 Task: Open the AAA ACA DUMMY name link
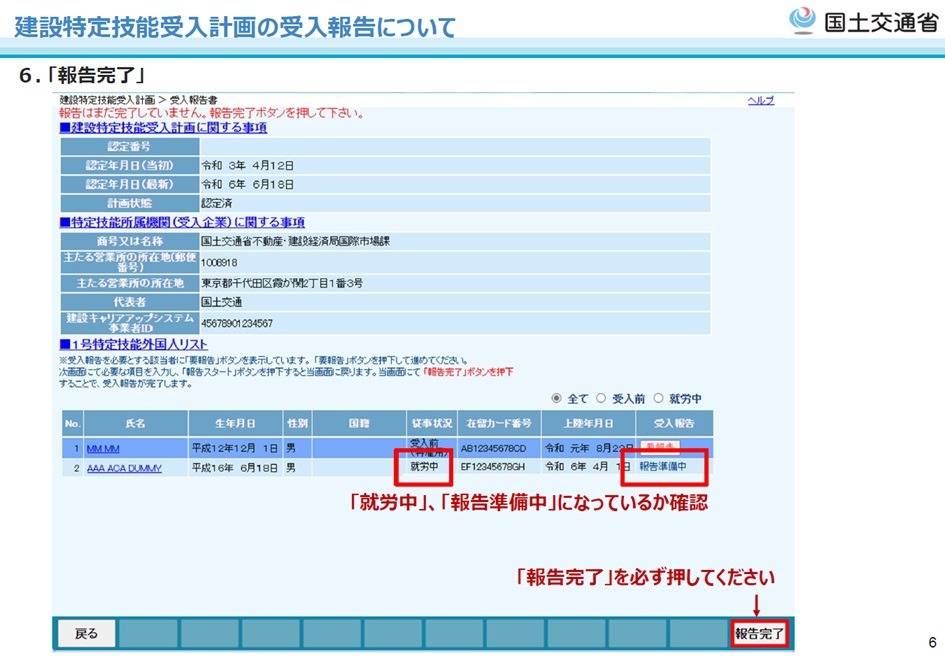point(124,468)
